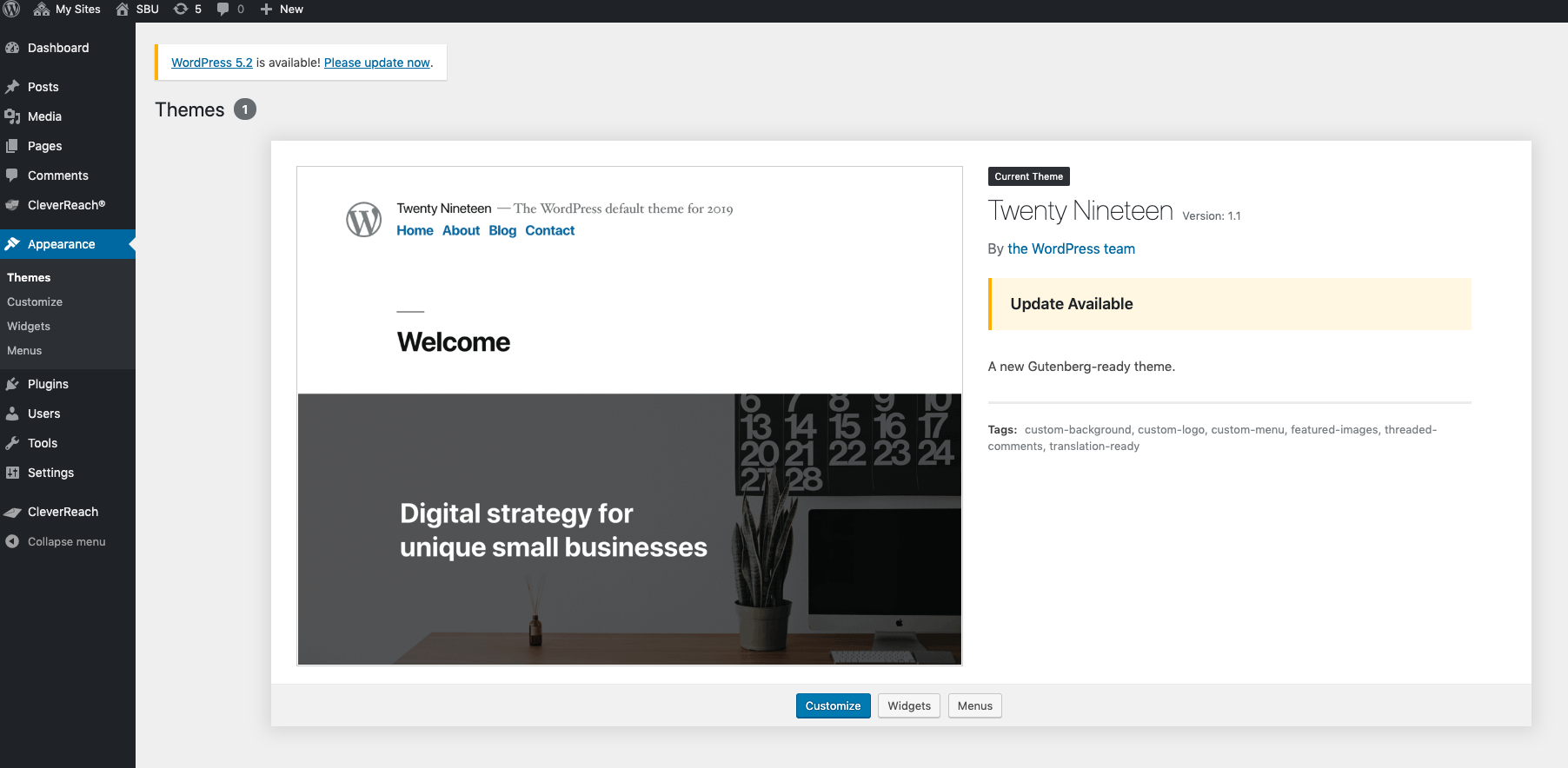This screenshot has width=1568, height=768.
Task: Click the Tools wrench icon
Action: click(x=12, y=443)
